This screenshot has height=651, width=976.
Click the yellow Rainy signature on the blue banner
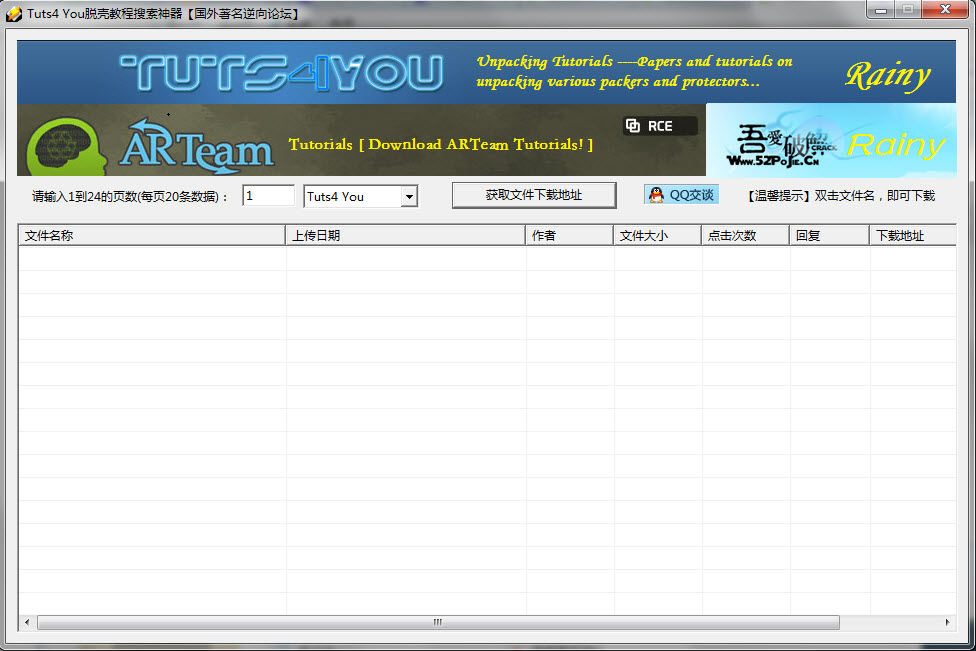click(x=888, y=74)
